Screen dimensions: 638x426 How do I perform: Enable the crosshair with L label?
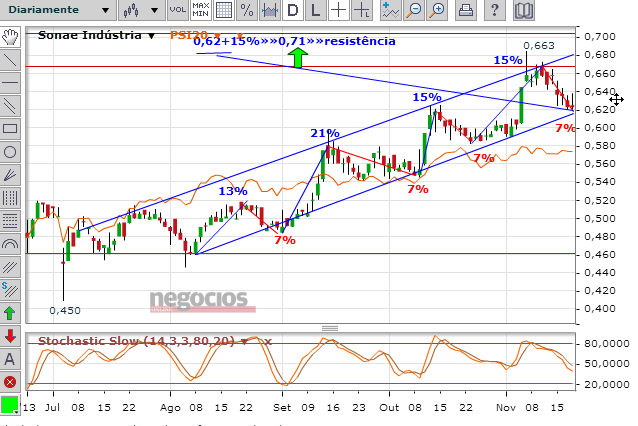[x=361, y=10]
